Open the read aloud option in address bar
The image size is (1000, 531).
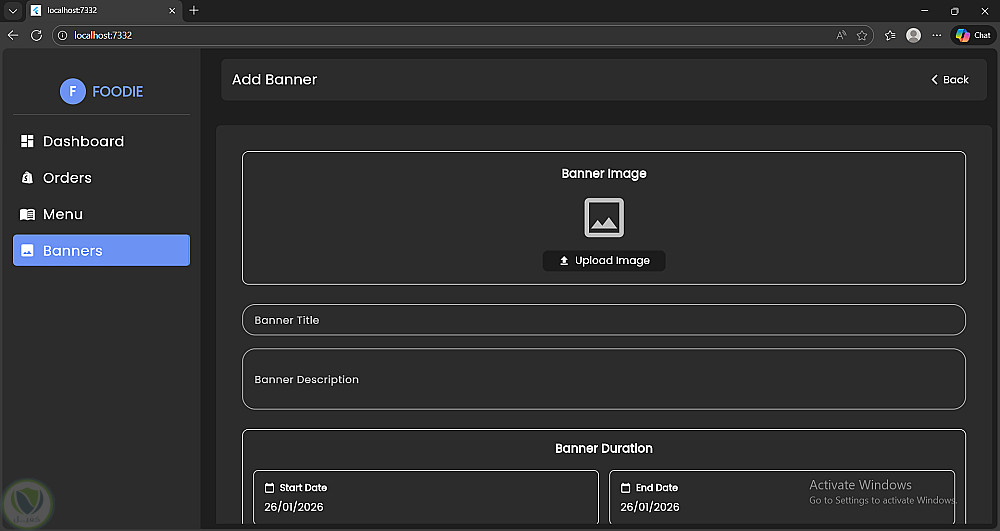[841, 35]
